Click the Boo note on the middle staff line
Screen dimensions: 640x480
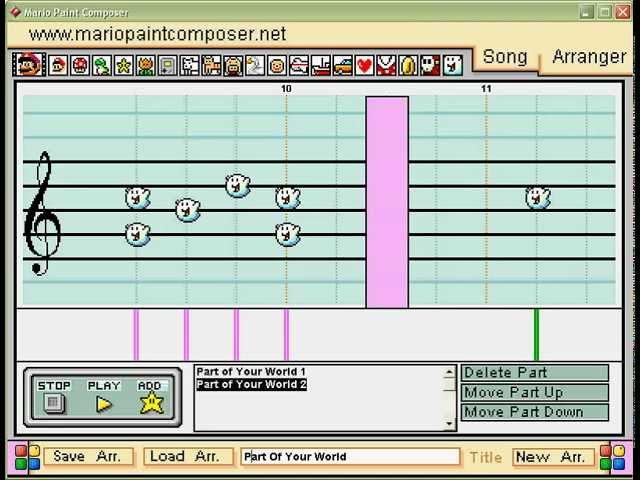click(x=188, y=210)
